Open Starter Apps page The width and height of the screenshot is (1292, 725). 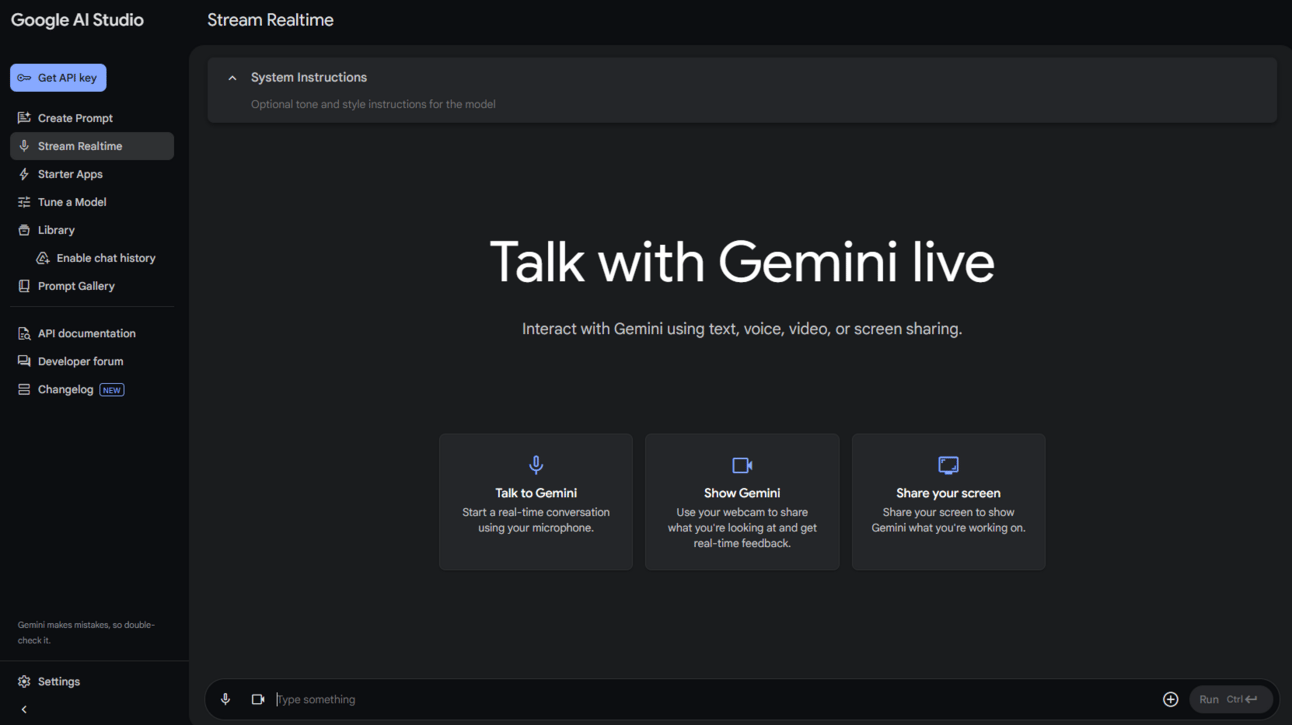point(70,174)
